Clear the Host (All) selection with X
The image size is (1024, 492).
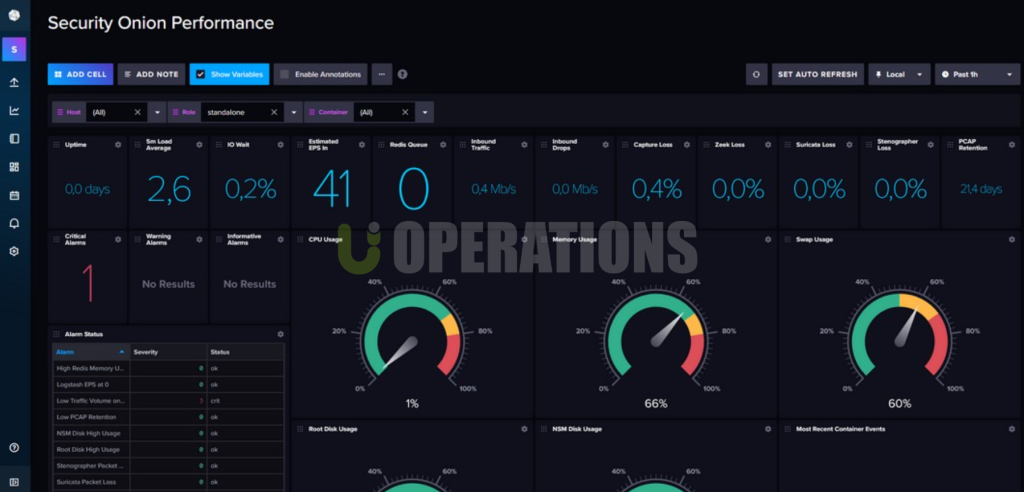point(137,112)
